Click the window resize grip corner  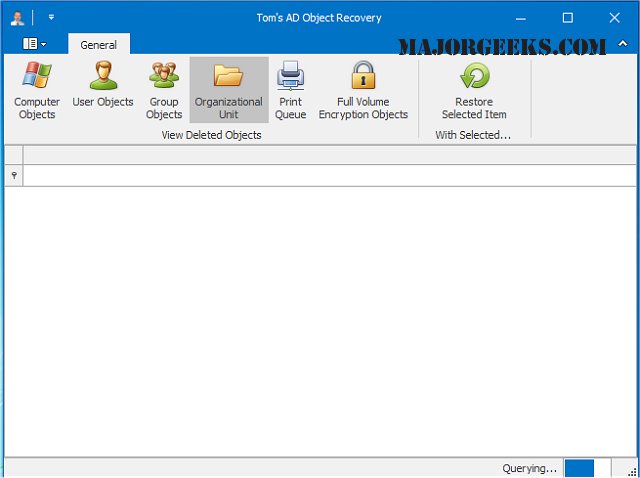click(x=632, y=472)
